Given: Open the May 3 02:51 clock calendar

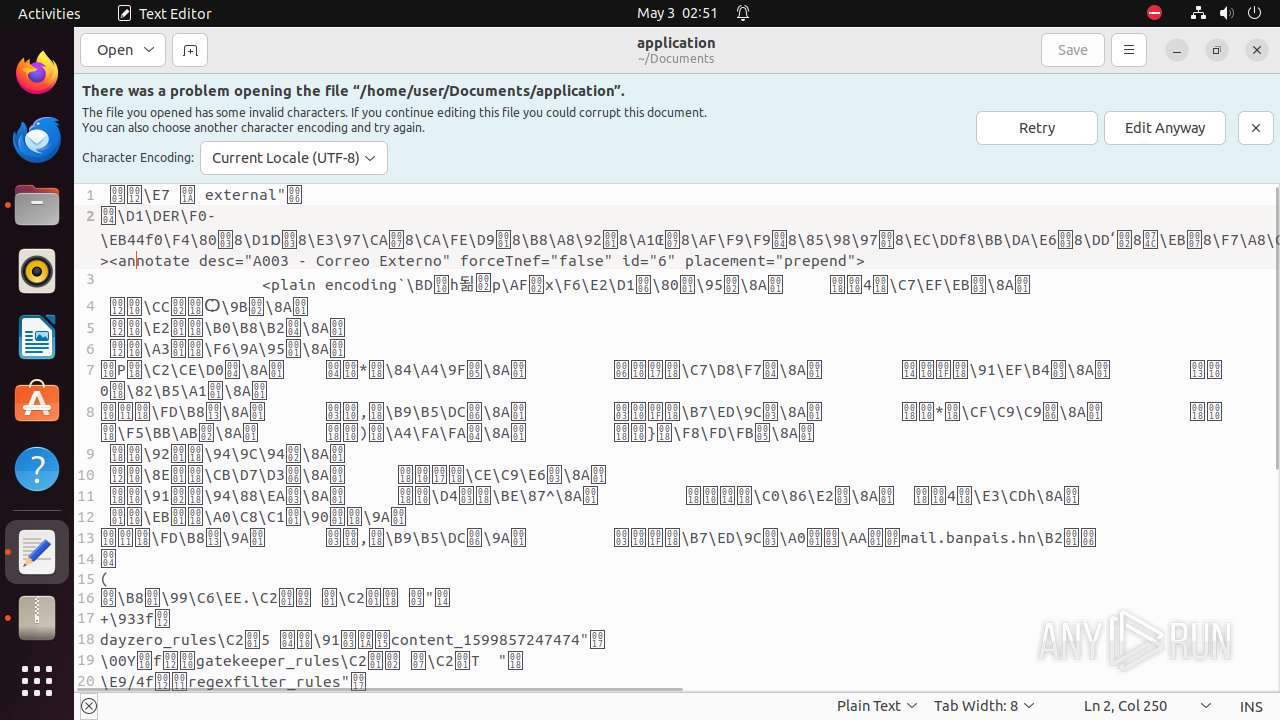Looking at the screenshot, I should coord(677,13).
